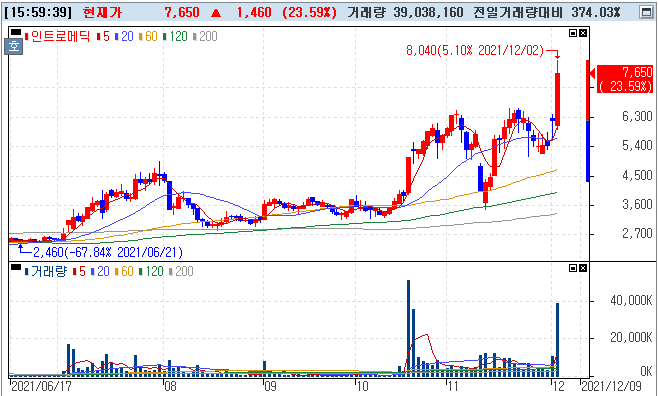Click the 4,500 price axis label

[637, 175]
